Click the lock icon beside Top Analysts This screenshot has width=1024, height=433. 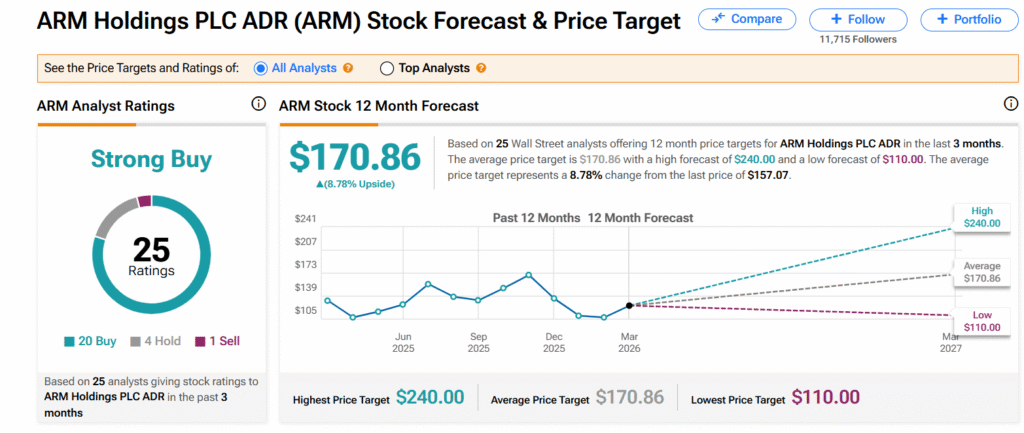click(x=481, y=69)
